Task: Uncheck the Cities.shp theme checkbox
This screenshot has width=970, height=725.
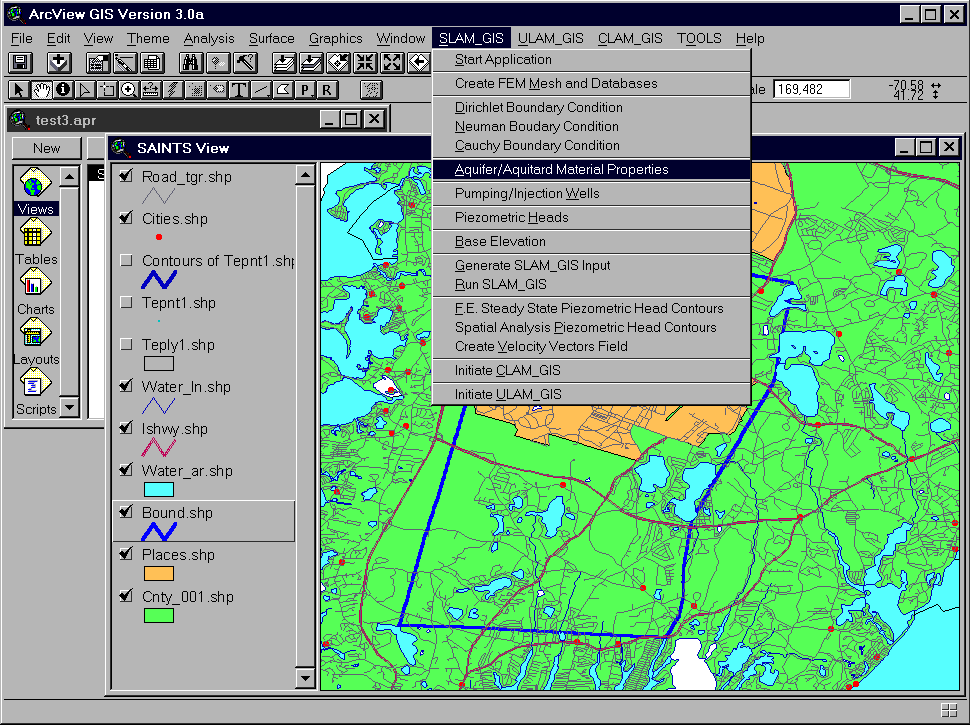Action: click(126, 218)
